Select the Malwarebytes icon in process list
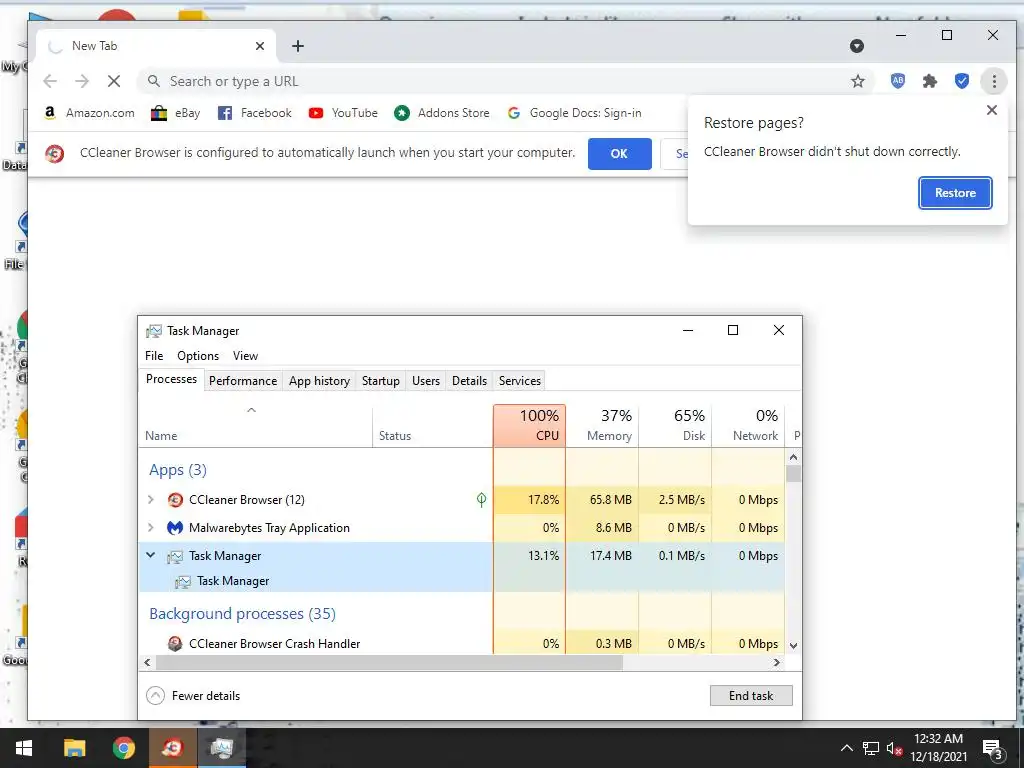 coord(175,528)
